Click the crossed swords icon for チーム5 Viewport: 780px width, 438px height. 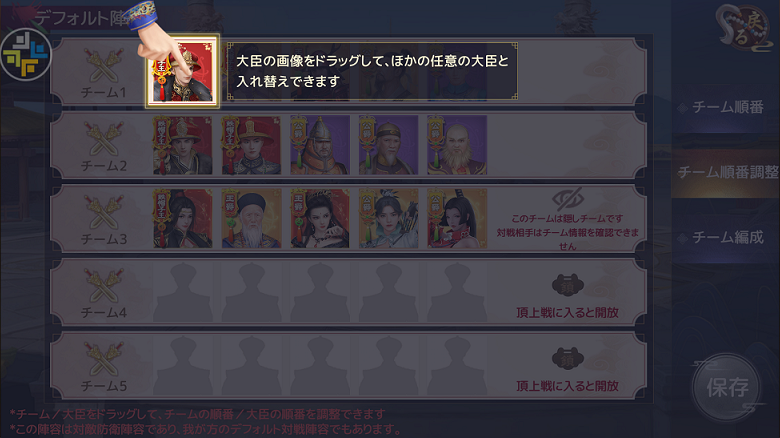pyautogui.click(x=103, y=358)
